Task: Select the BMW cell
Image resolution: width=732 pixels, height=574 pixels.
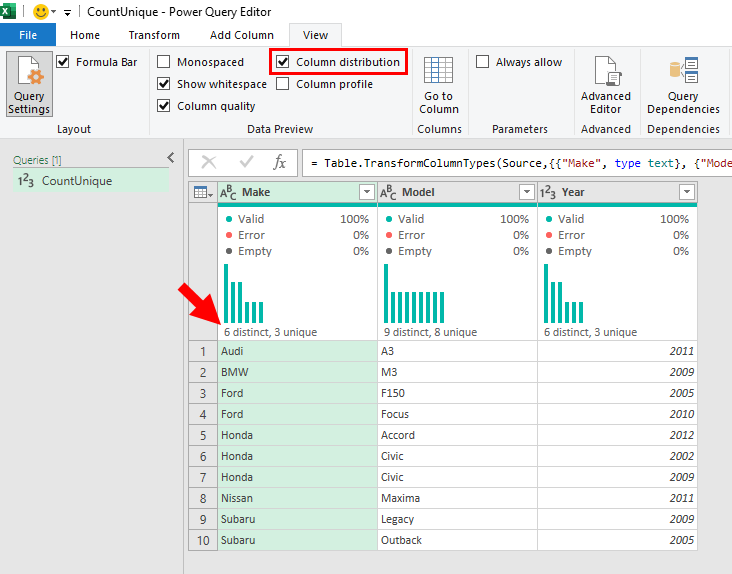Action: (x=297, y=372)
